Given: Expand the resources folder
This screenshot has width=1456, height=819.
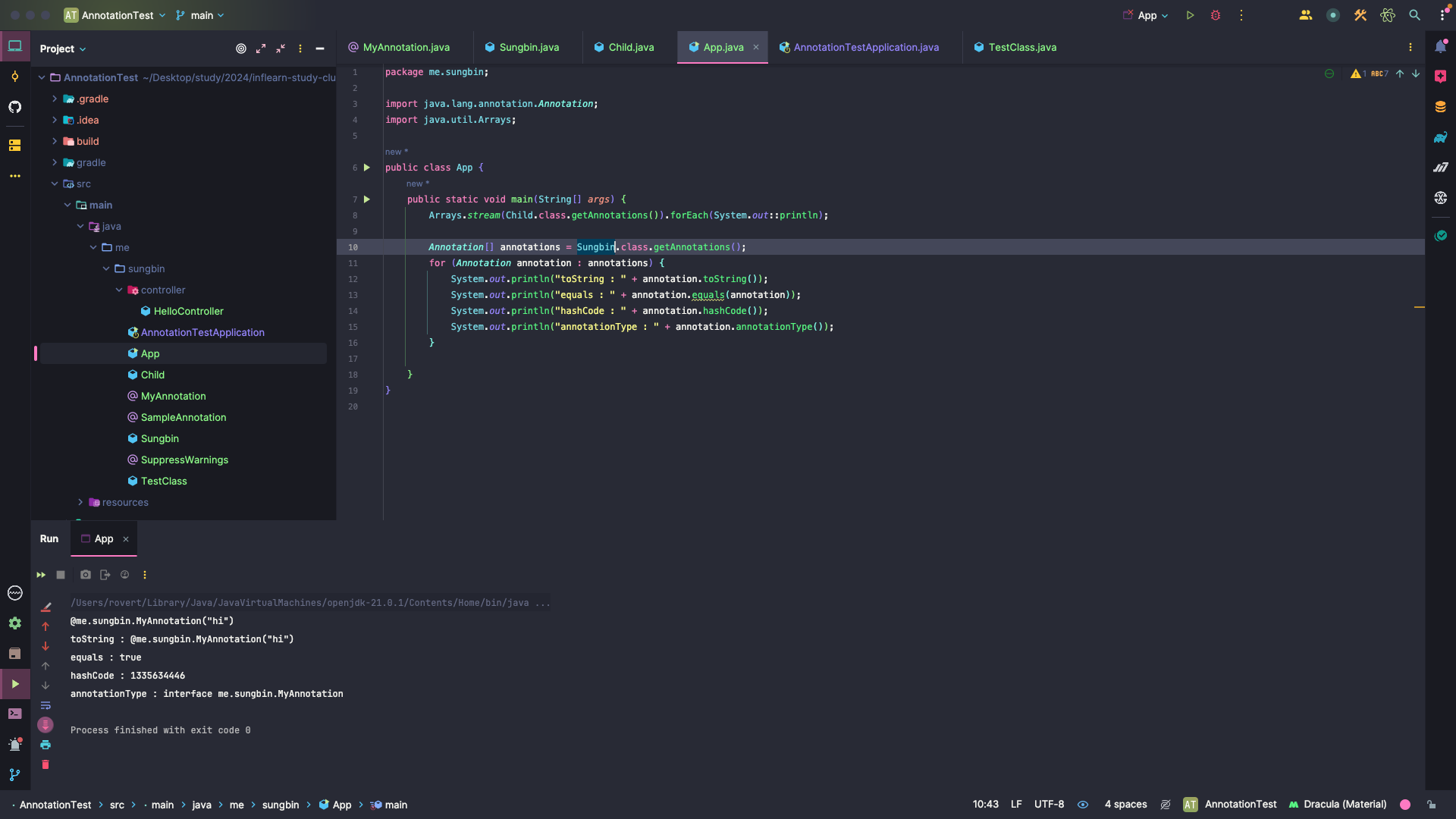Looking at the screenshot, I should (x=80, y=502).
